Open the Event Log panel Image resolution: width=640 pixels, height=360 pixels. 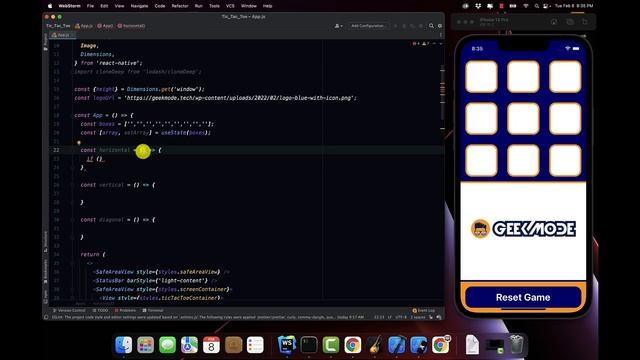(424, 311)
